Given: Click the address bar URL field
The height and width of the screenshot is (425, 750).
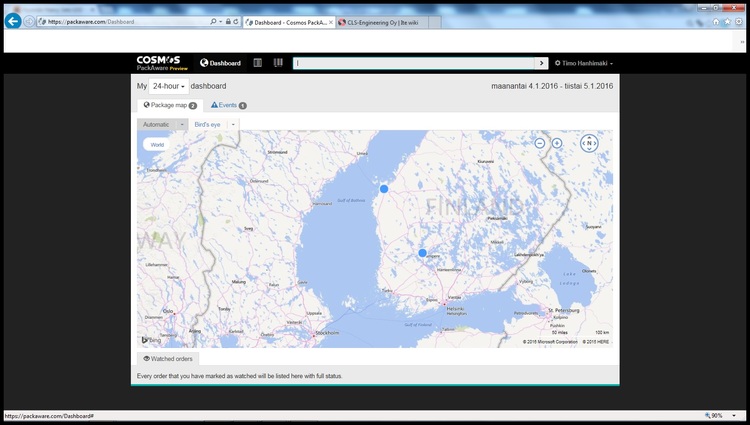Looking at the screenshot, I should coord(122,22).
